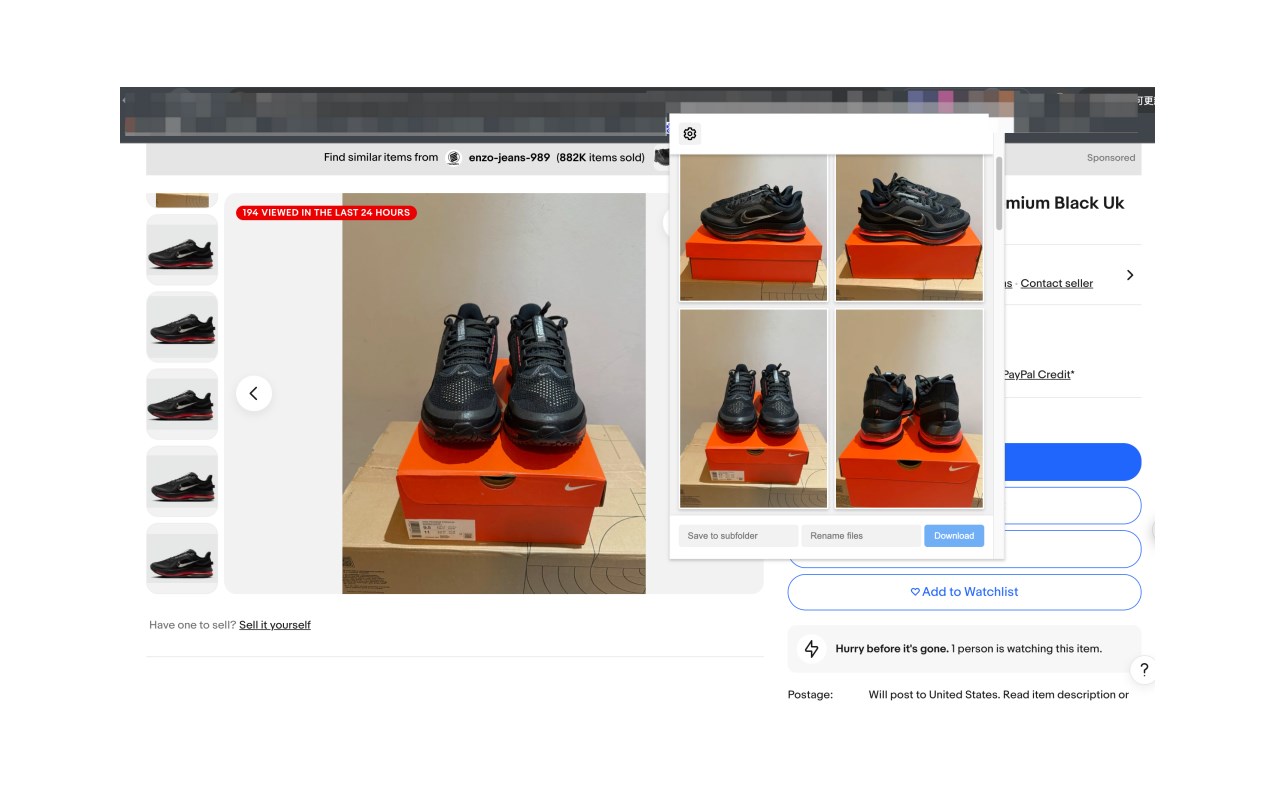Click the previous image arrow on gallery
The height and width of the screenshot is (800, 1280).
tap(254, 393)
